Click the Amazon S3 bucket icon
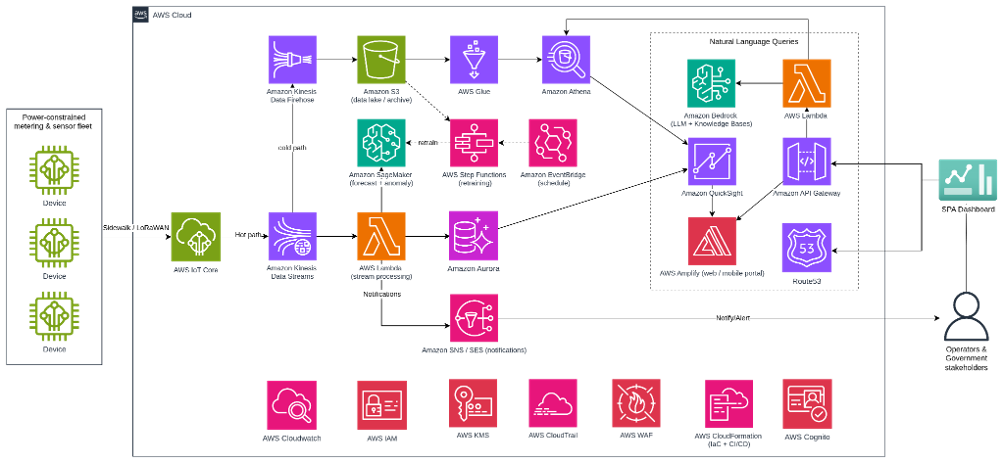 381,60
